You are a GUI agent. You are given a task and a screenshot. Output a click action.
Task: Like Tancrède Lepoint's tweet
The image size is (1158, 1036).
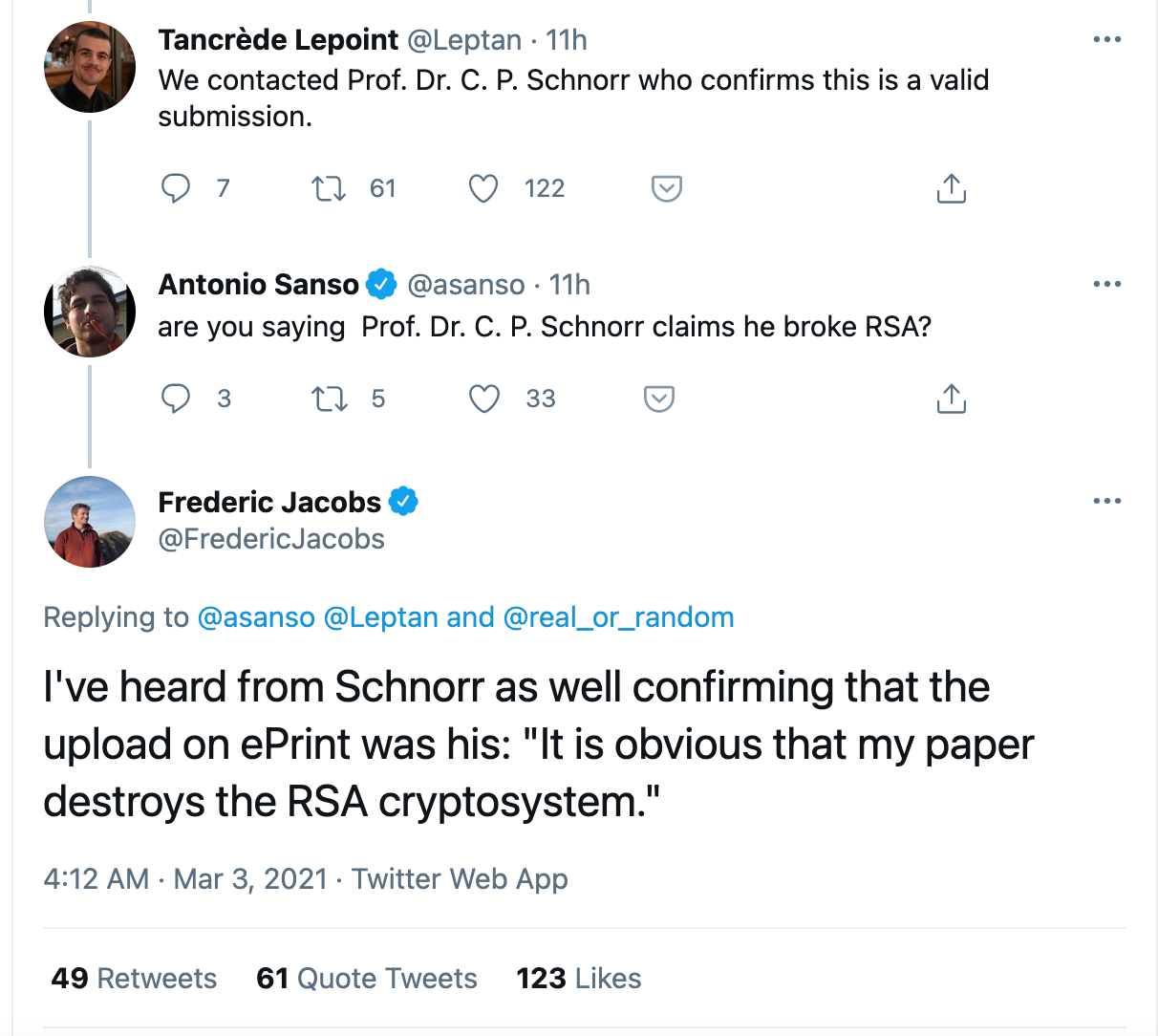pyautogui.click(x=483, y=188)
